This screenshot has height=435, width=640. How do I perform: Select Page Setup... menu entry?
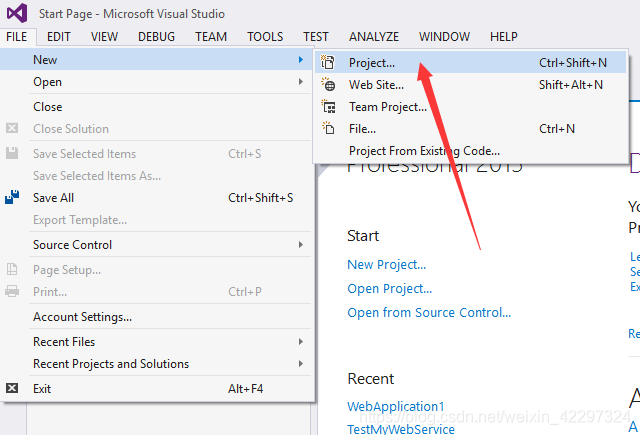[x=157, y=270]
